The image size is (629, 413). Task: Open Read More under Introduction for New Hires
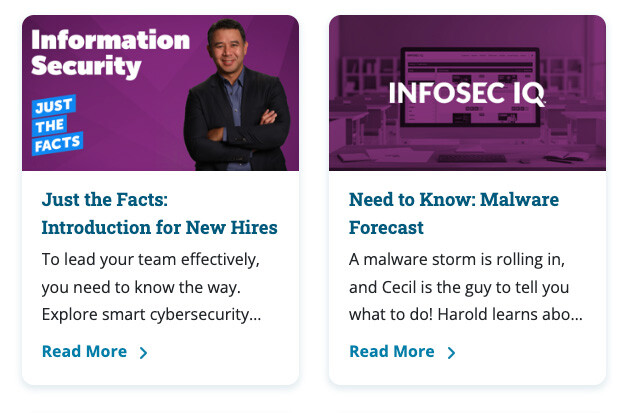(85, 351)
